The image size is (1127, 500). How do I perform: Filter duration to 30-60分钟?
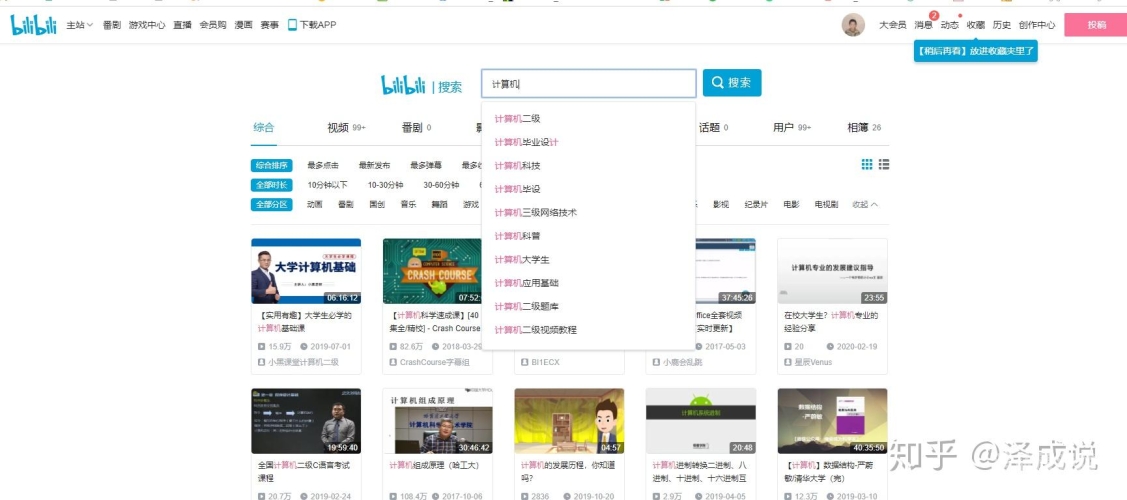pyautogui.click(x=441, y=185)
